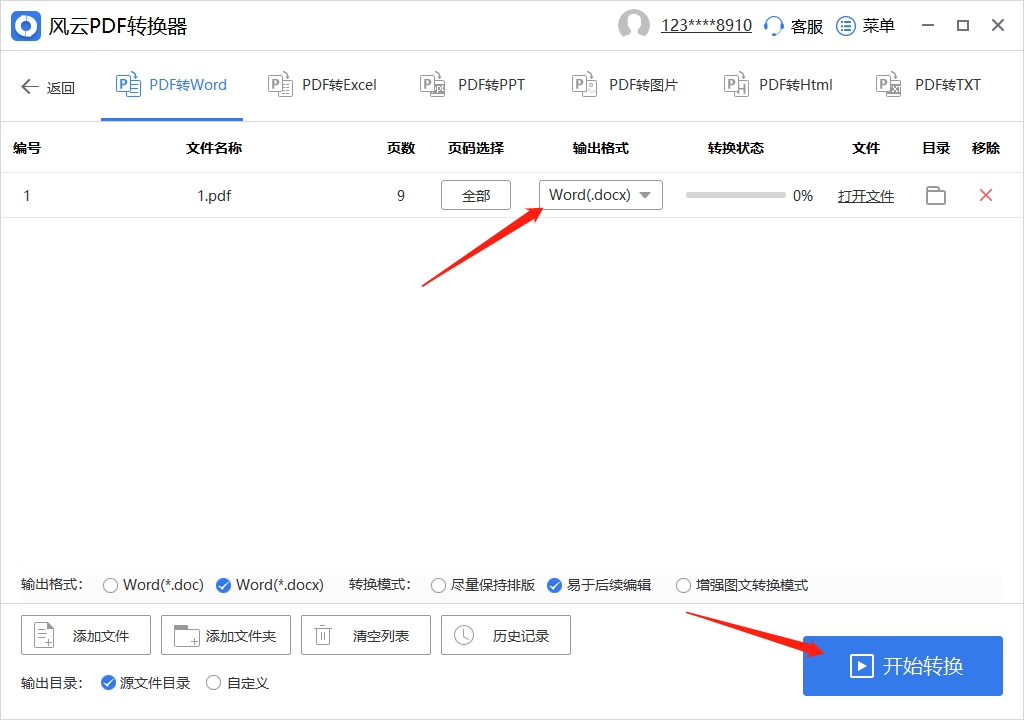Click the account number 123****8910
This screenshot has width=1024, height=720.
point(706,26)
